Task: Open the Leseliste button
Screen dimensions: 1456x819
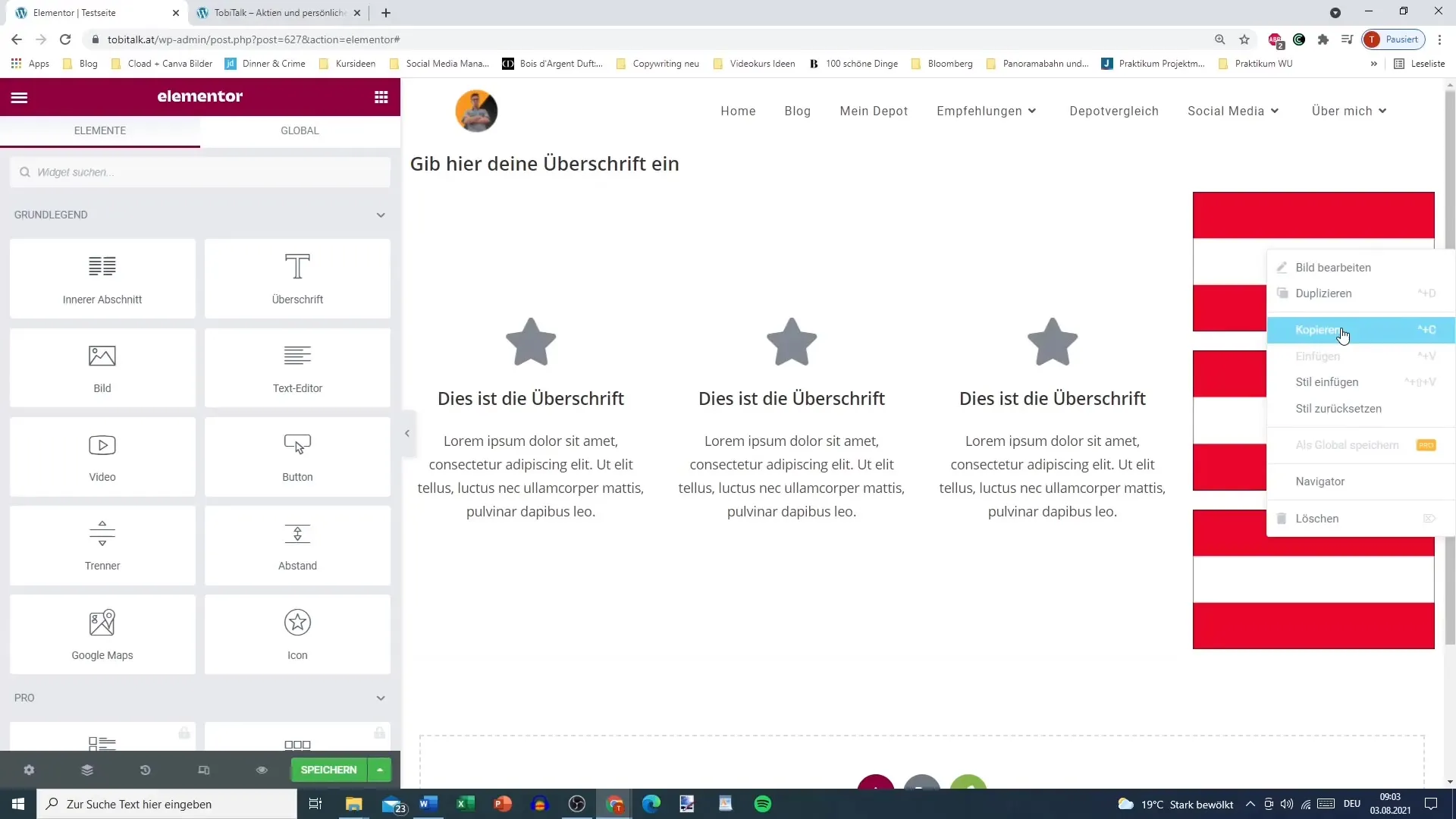Action: (1420, 64)
